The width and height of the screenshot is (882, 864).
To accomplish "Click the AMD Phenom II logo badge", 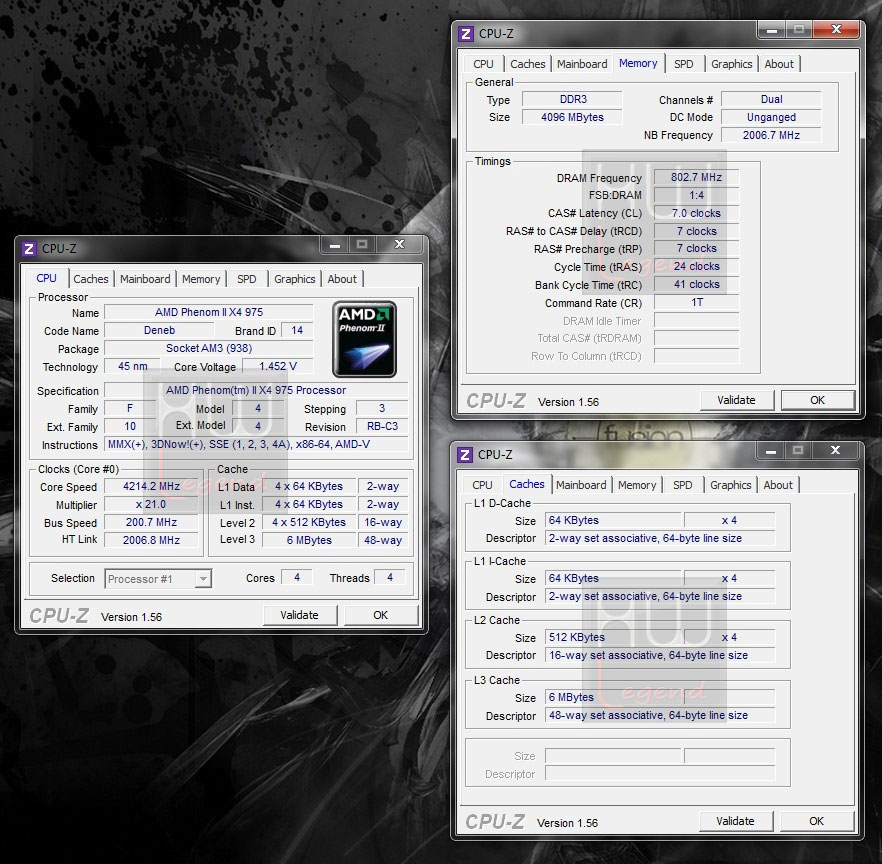I will [364, 339].
